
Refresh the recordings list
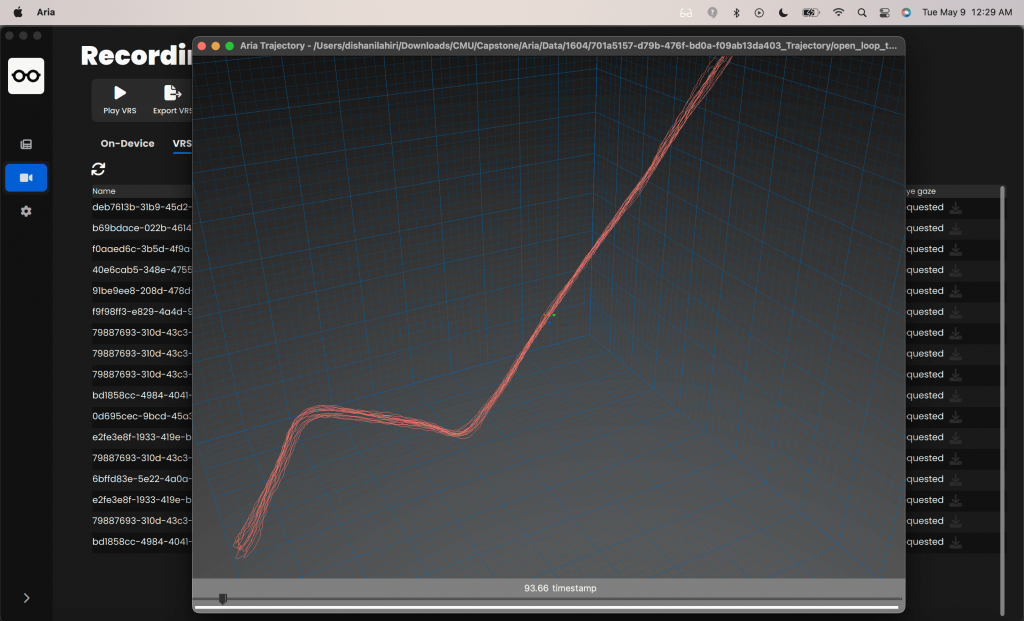pos(99,169)
